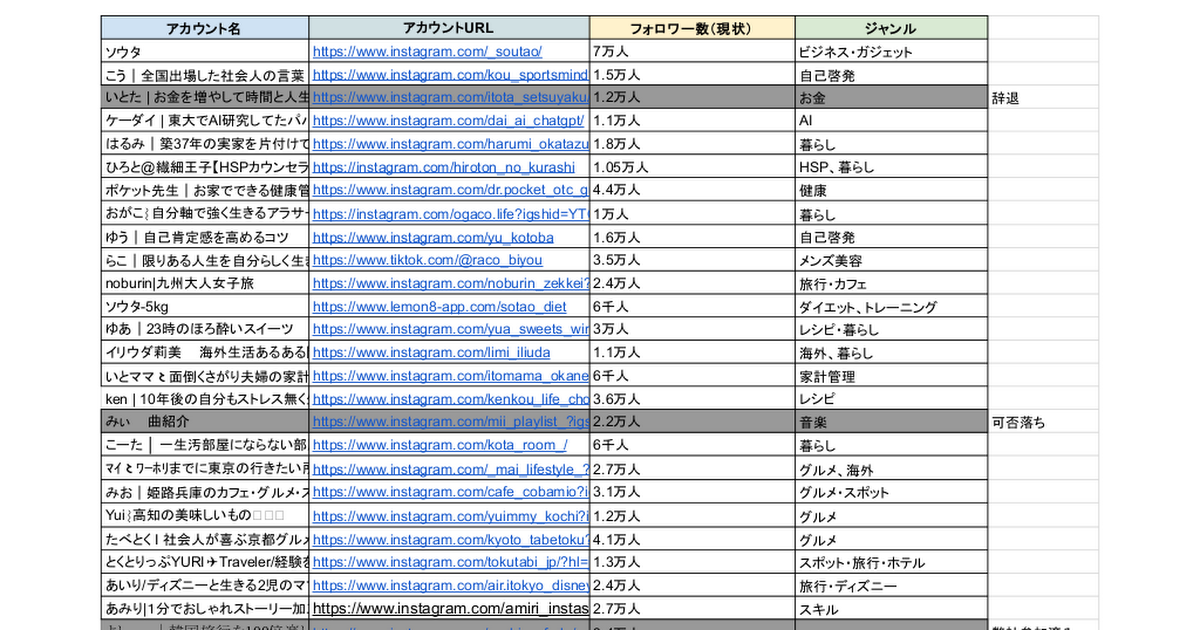
Task: Open the yu_kotoba Instagram link
Action: pyautogui.click(x=433, y=237)
